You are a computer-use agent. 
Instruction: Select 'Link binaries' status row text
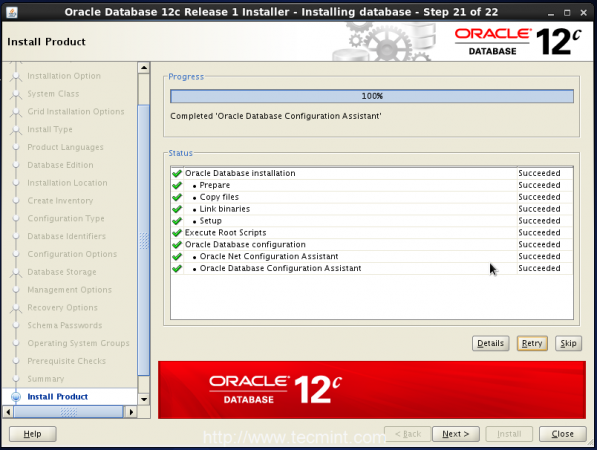click(x=225, y=209)
